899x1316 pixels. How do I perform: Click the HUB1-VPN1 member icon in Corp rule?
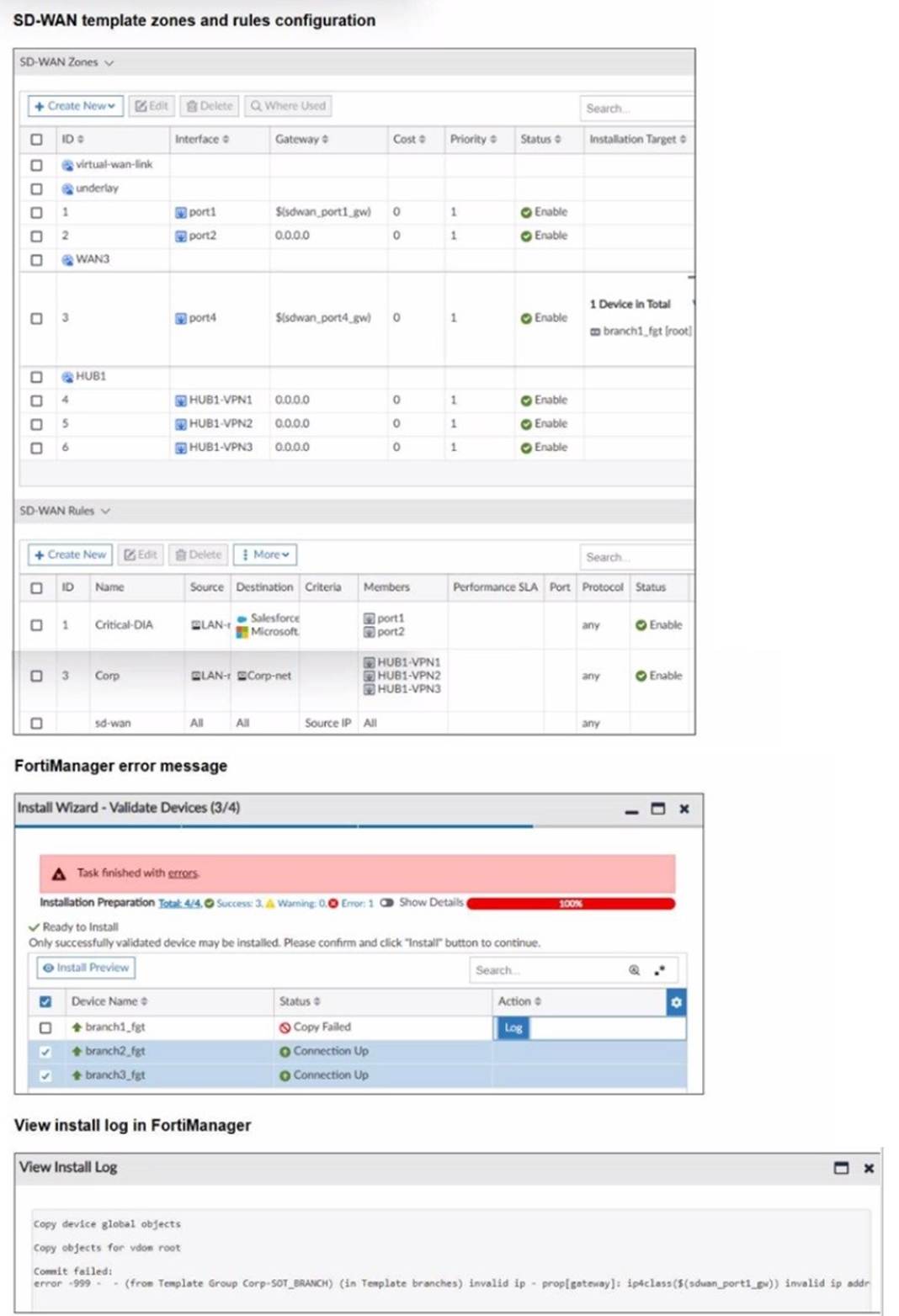coord(369,662)
